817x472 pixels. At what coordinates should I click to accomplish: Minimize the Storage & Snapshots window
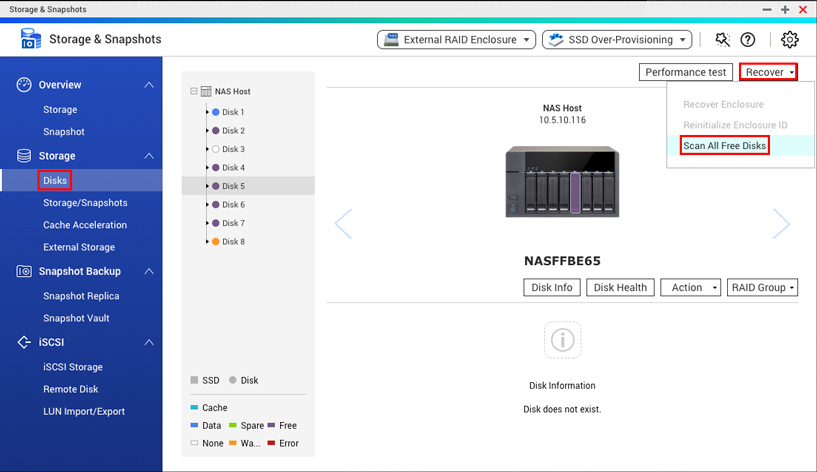(767, 9)
